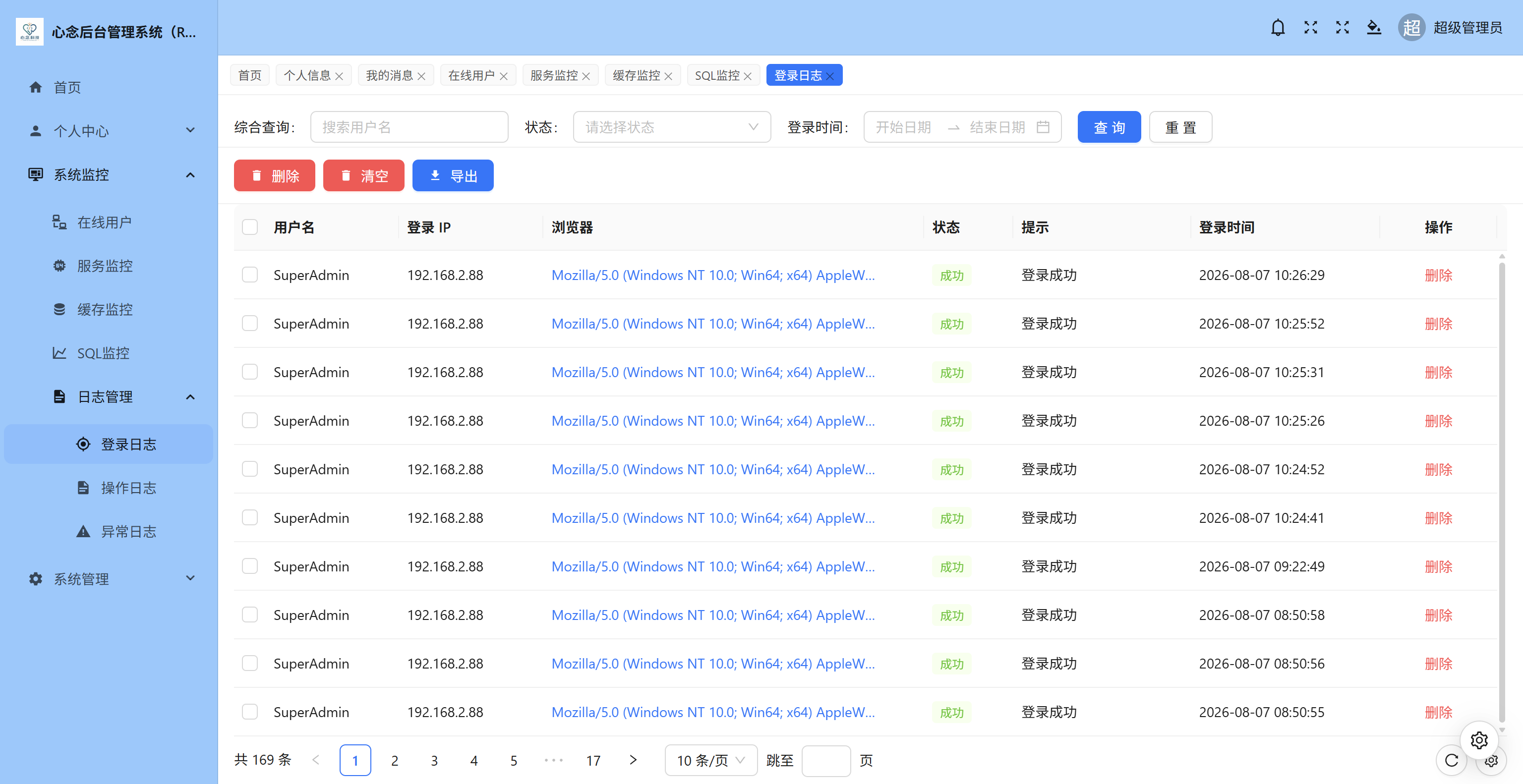
Task: Click the blue 查询 button
Action: click(1109, 127)
